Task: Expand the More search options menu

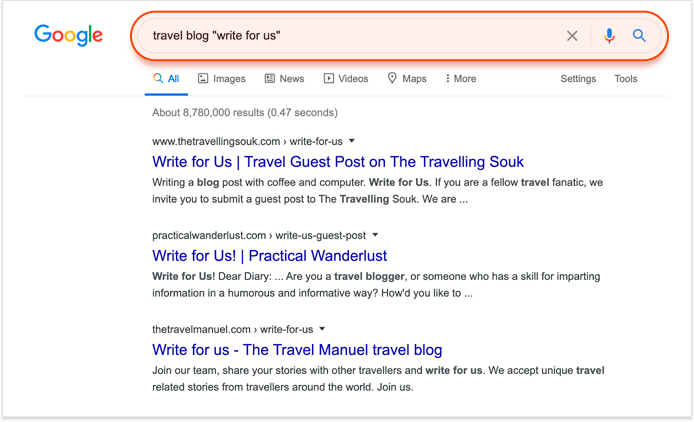Action: pos(461,79)
